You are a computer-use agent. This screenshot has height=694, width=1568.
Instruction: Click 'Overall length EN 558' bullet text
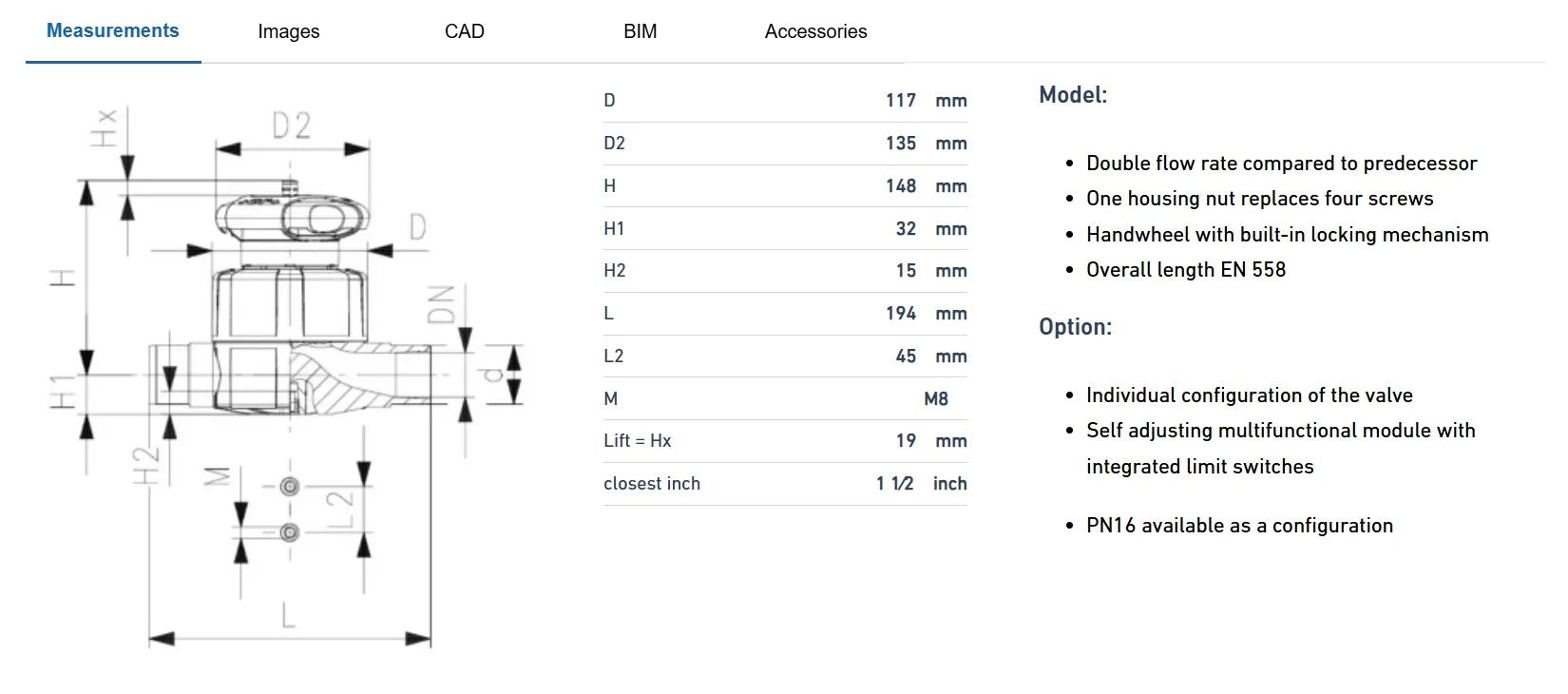[x=1186, y=270]
